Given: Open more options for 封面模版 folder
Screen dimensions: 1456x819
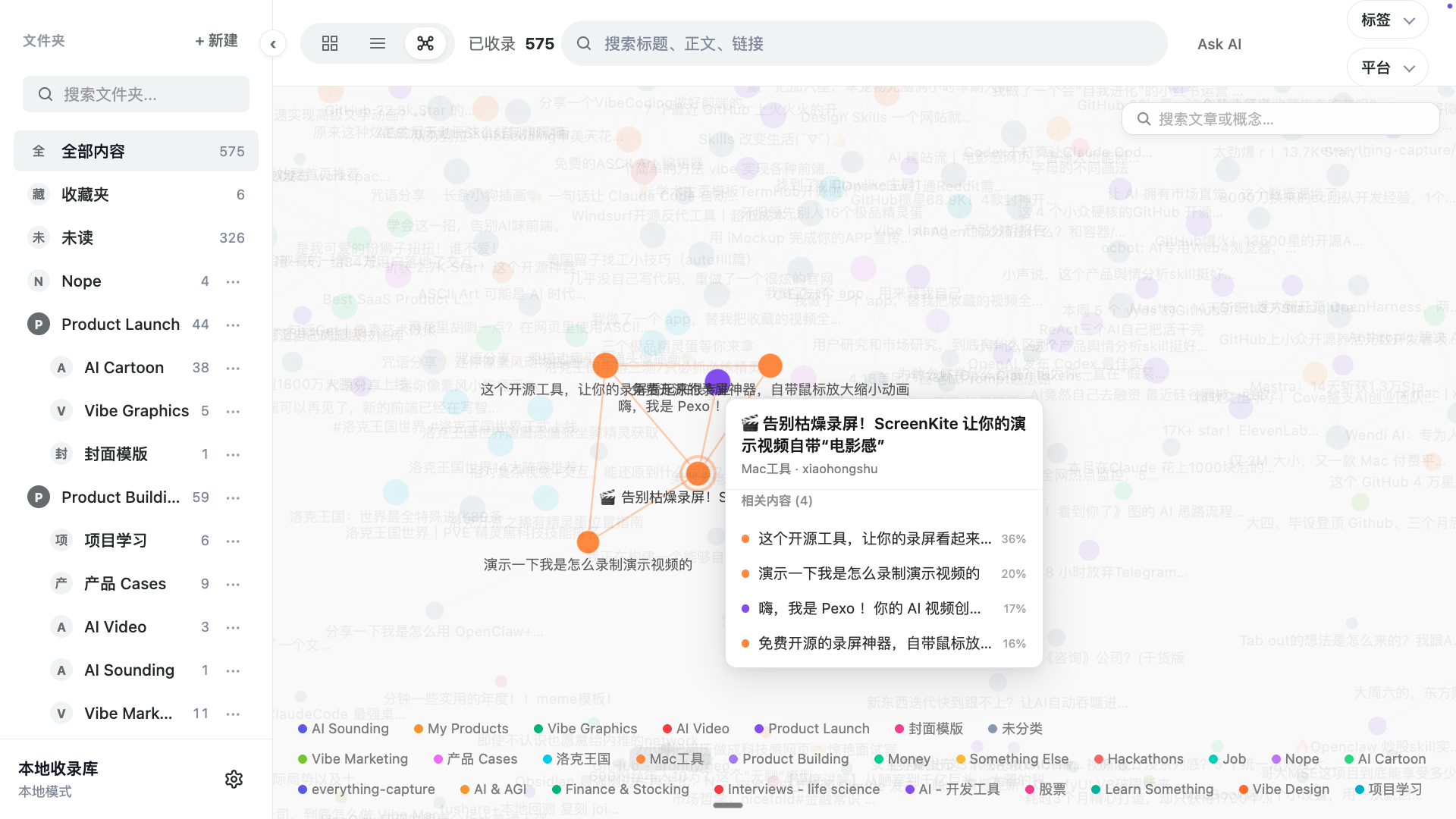Looking at the screenshot, I should pos(233,454).
